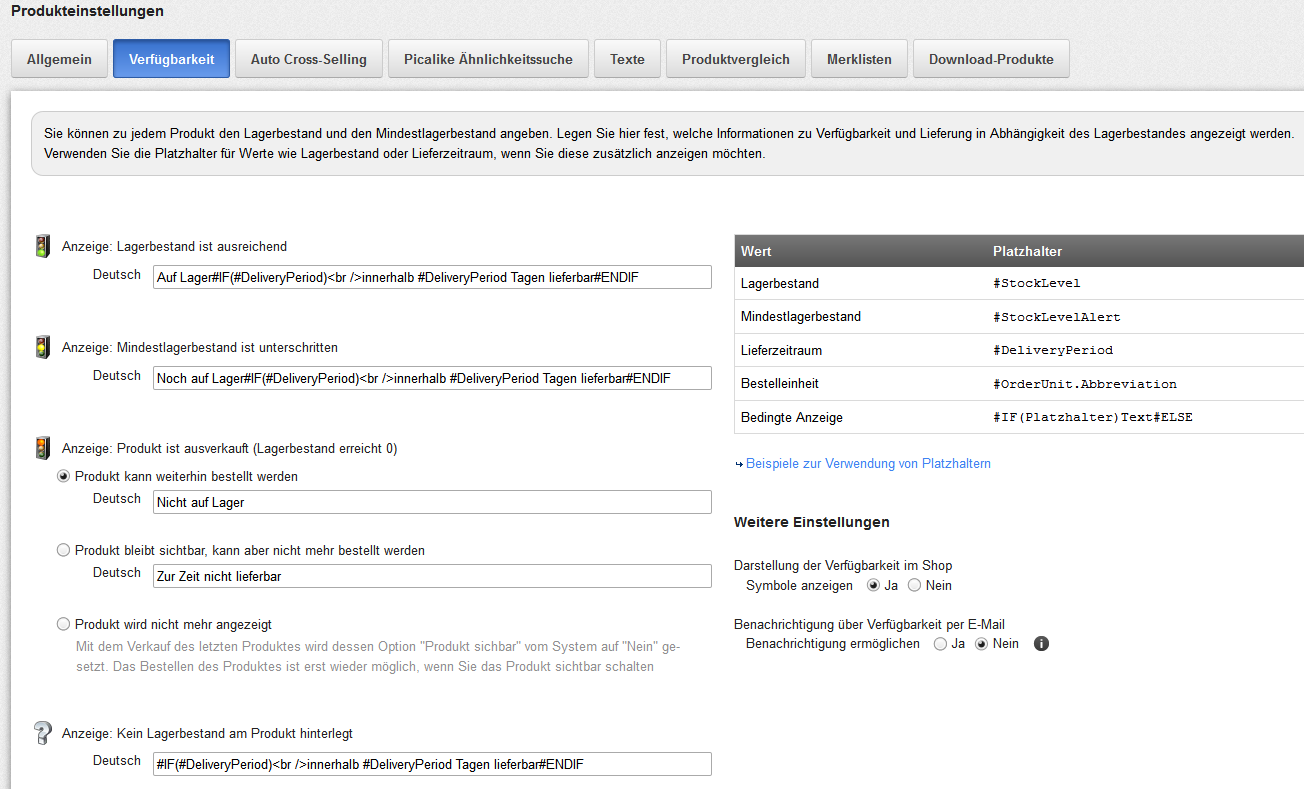Click the info icon beside Benachrichtigung ermöglichen
Viewport: 1304px width, 789px height.
[1041, 644]
